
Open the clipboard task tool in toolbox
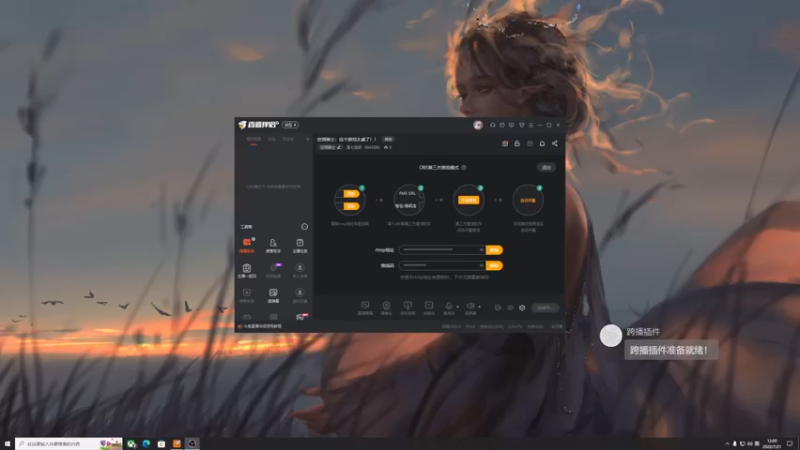300,245
